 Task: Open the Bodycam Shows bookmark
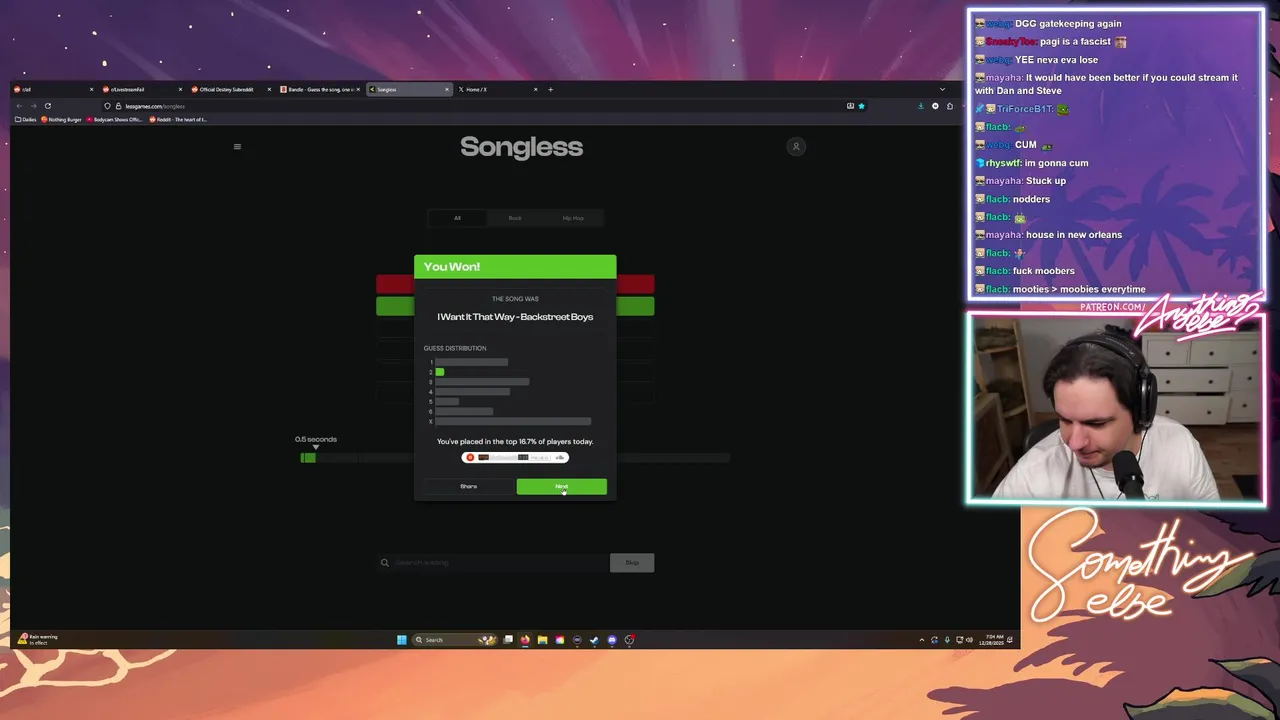coord(115,120)
